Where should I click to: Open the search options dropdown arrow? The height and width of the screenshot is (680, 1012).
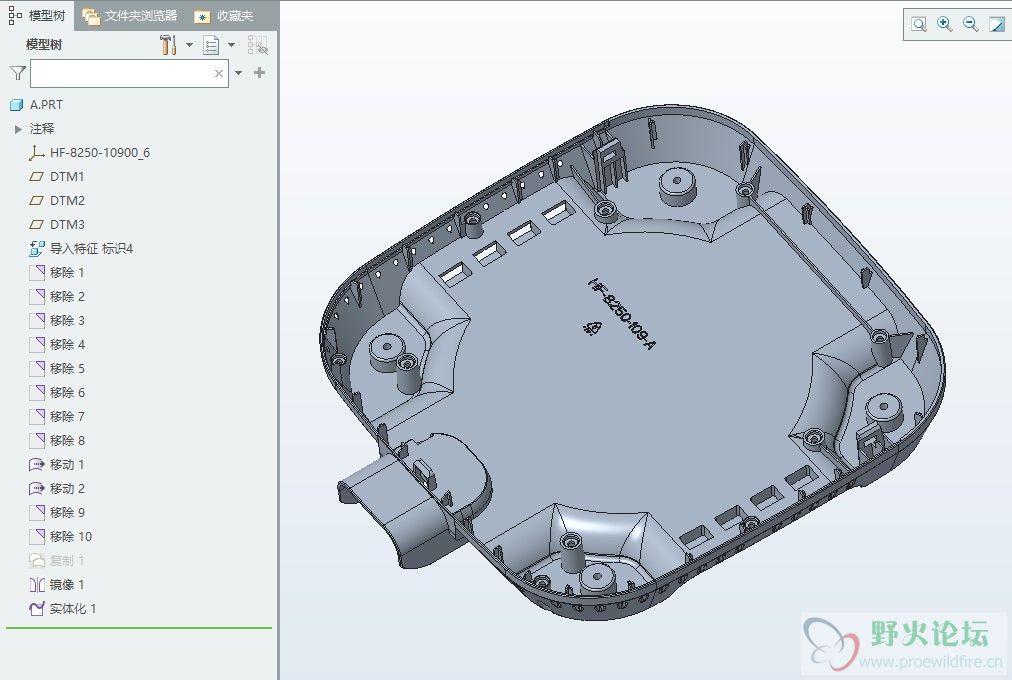(x=239, y=73)
